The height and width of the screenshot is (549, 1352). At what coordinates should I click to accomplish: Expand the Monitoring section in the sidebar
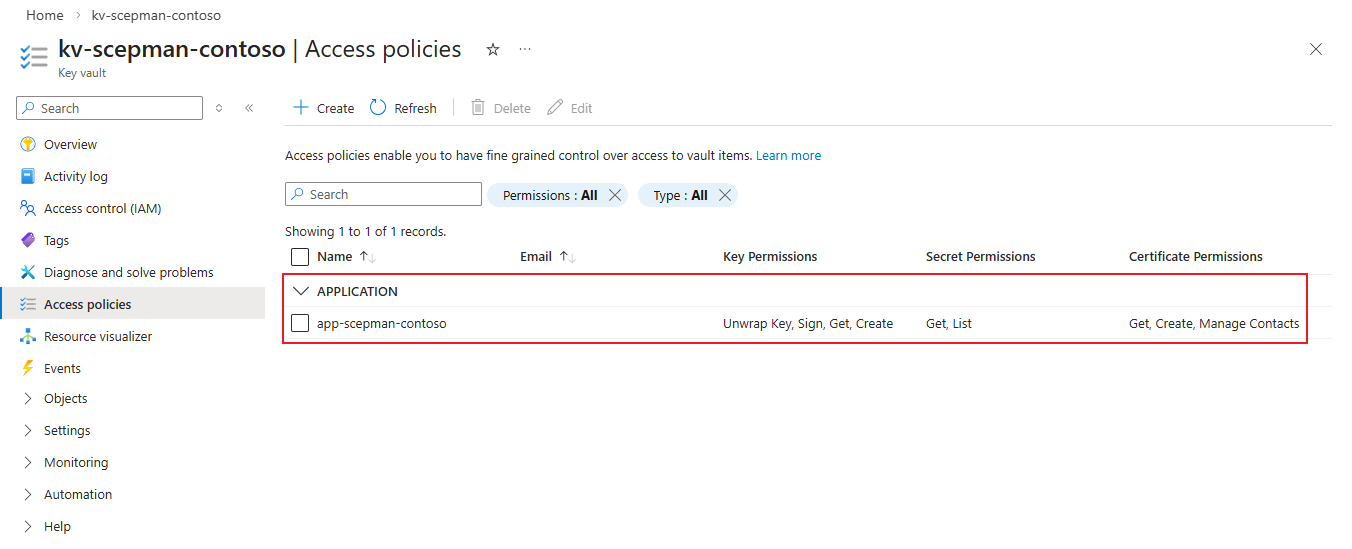coord(75,462)
